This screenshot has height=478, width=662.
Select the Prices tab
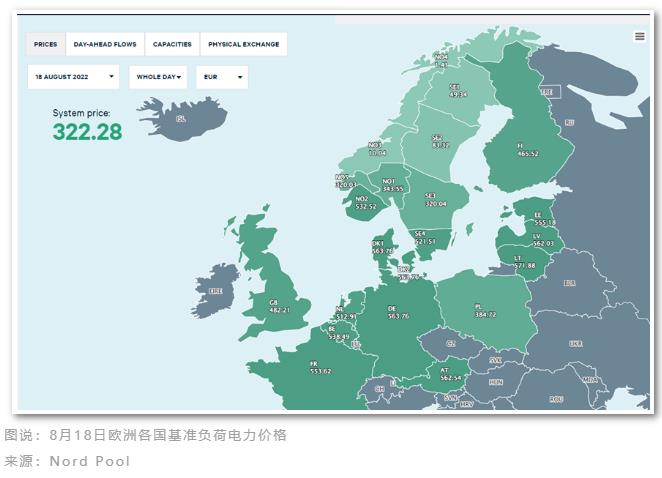(x=46, y=45)
